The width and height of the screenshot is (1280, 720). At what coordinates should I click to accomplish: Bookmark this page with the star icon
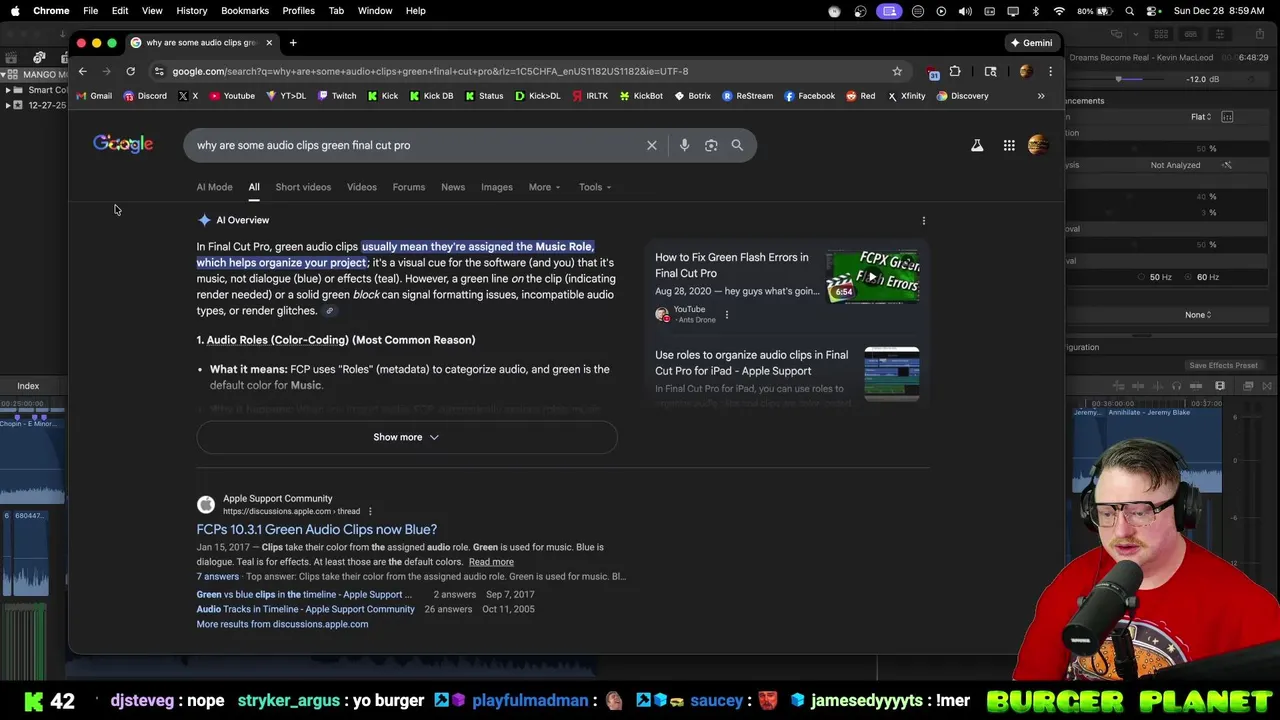coord(897,71)
